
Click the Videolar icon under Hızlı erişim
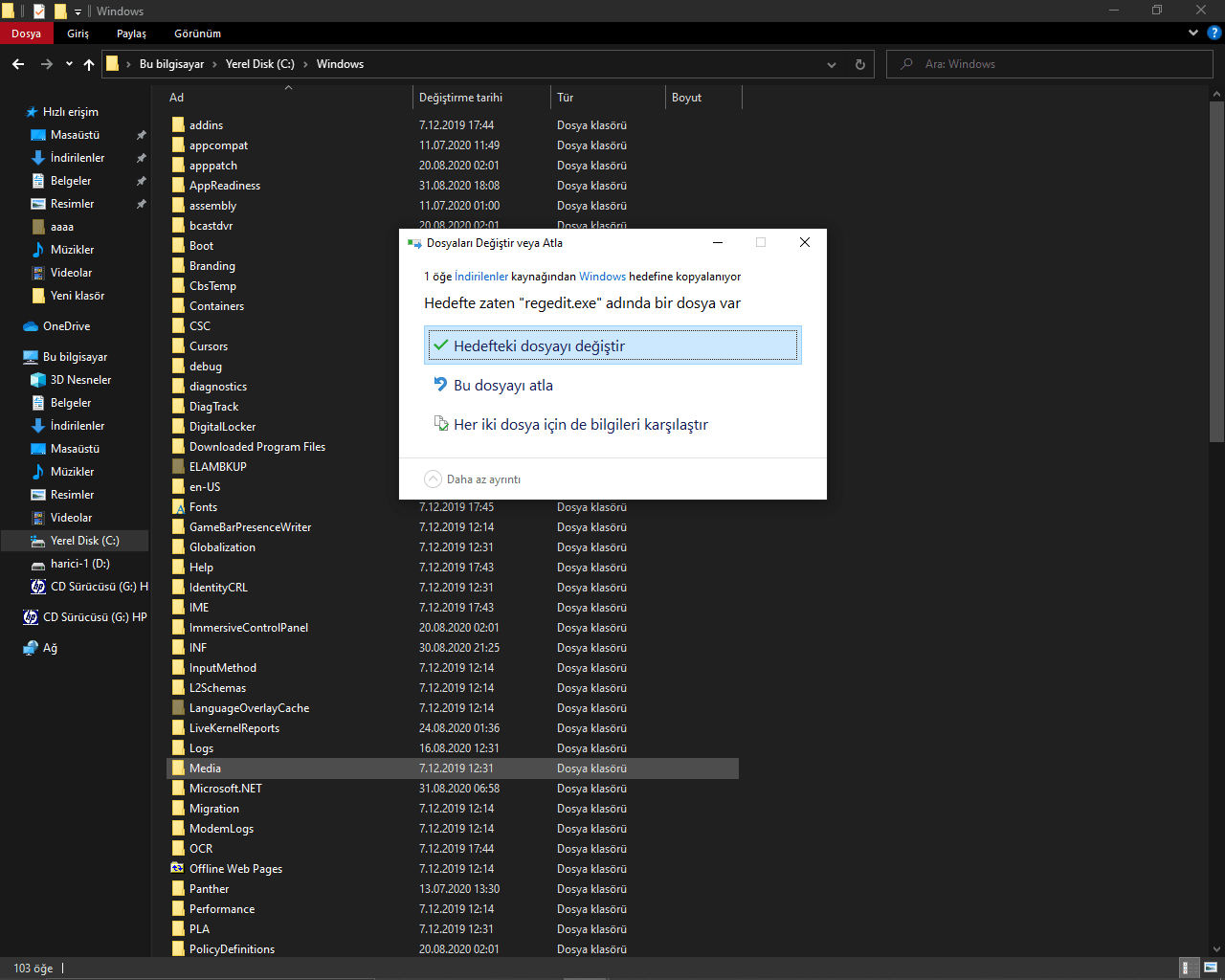[38, 273]
